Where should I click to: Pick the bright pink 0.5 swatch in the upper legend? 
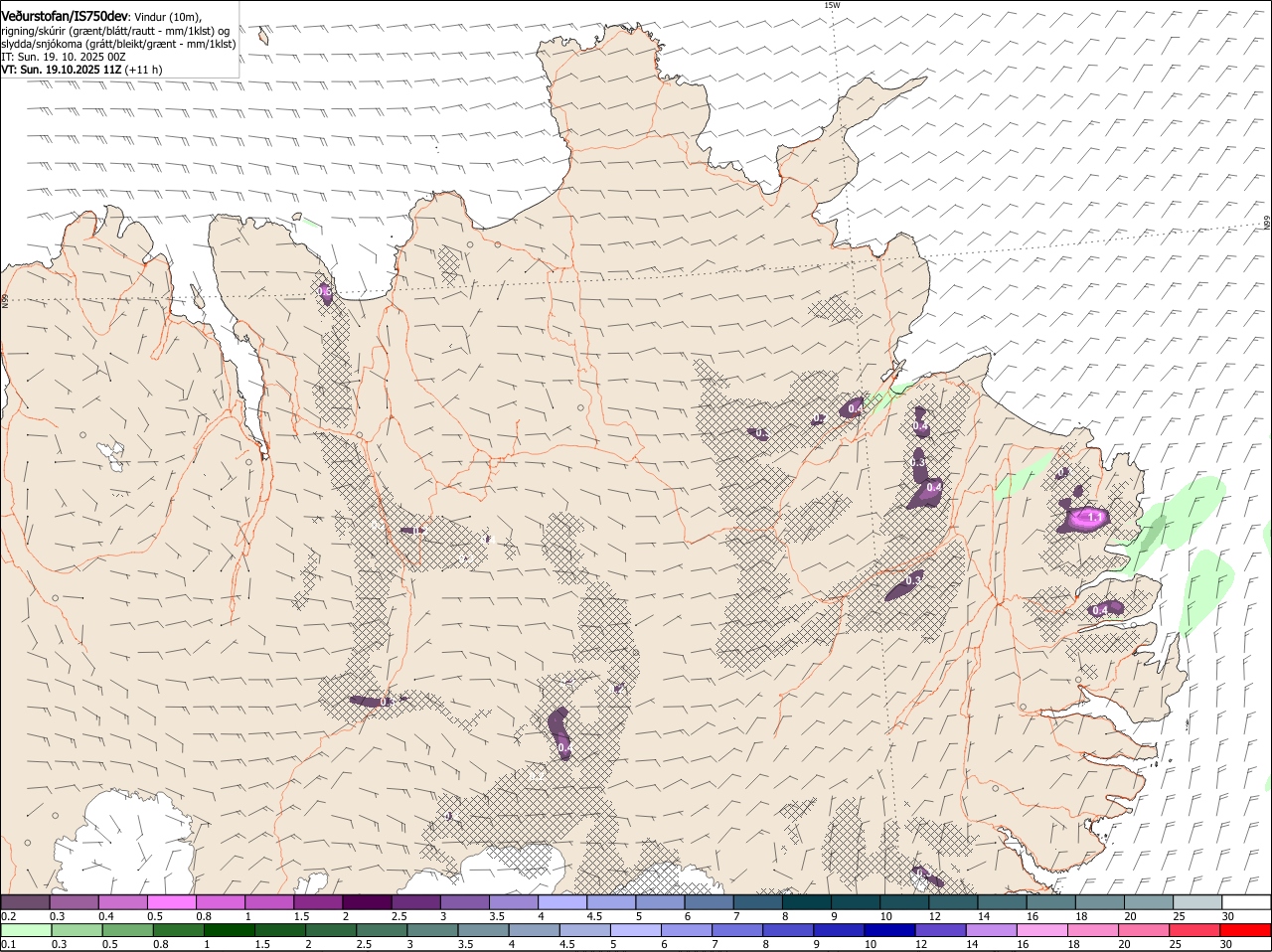click(x=171, y=902)
